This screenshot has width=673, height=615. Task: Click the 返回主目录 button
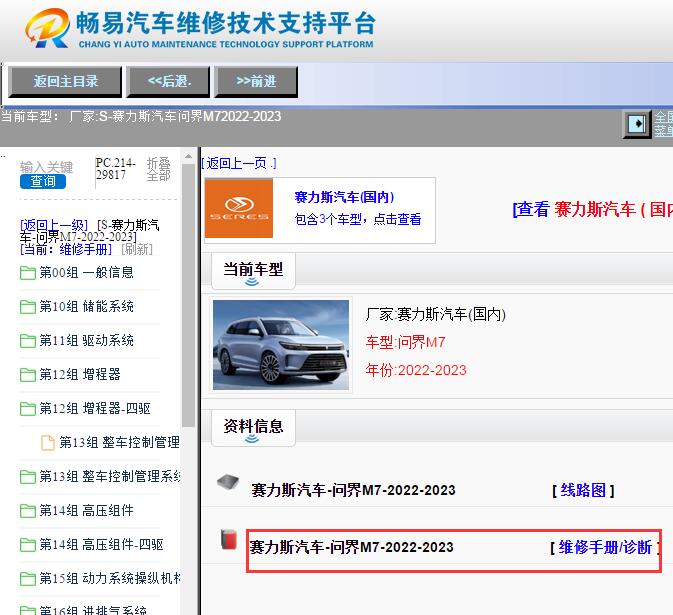tap(65, 82)
